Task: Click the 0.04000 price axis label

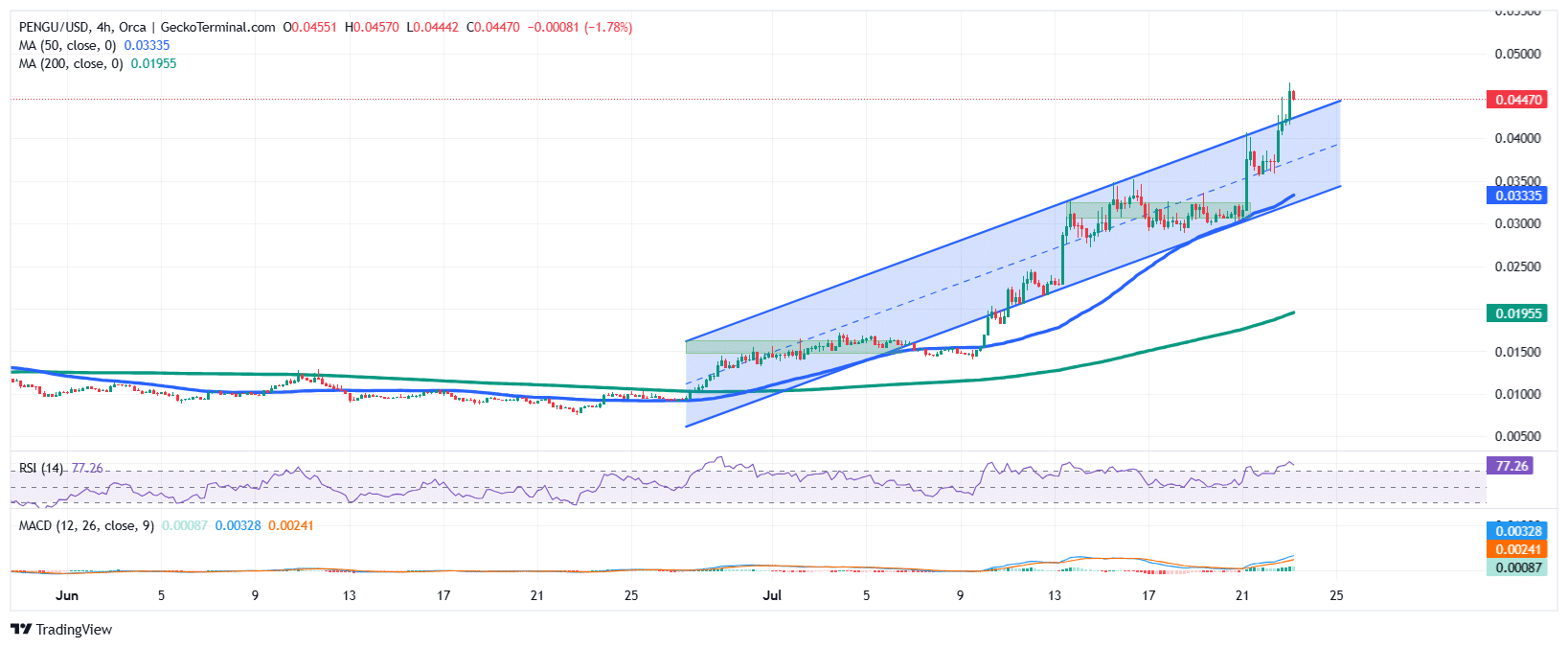Action: pos(1518,138)
